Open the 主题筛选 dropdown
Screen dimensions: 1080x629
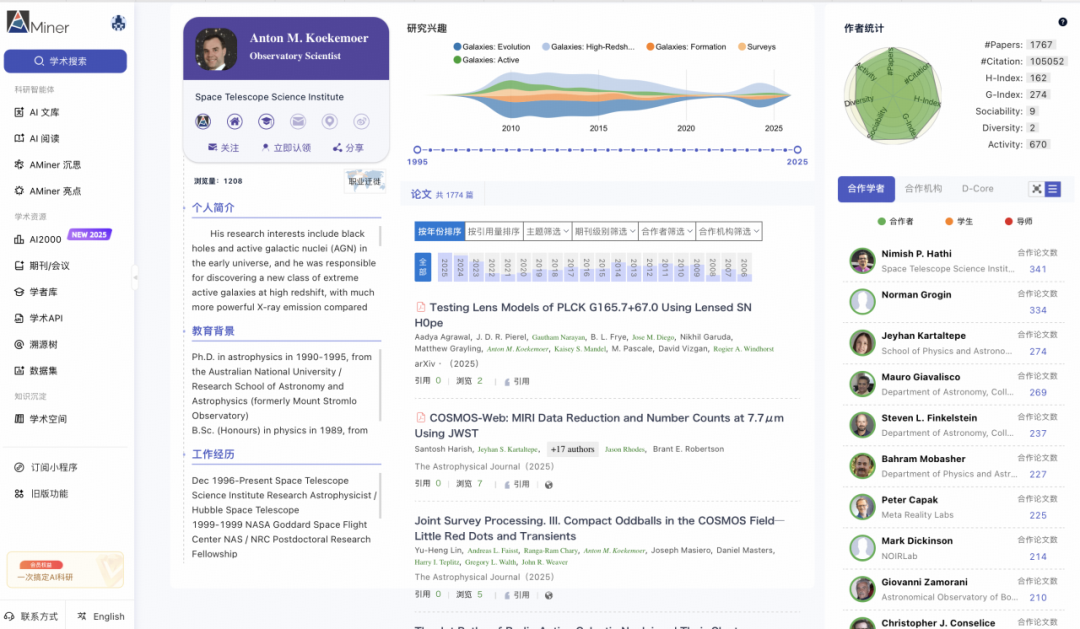(x=547, y=231)
